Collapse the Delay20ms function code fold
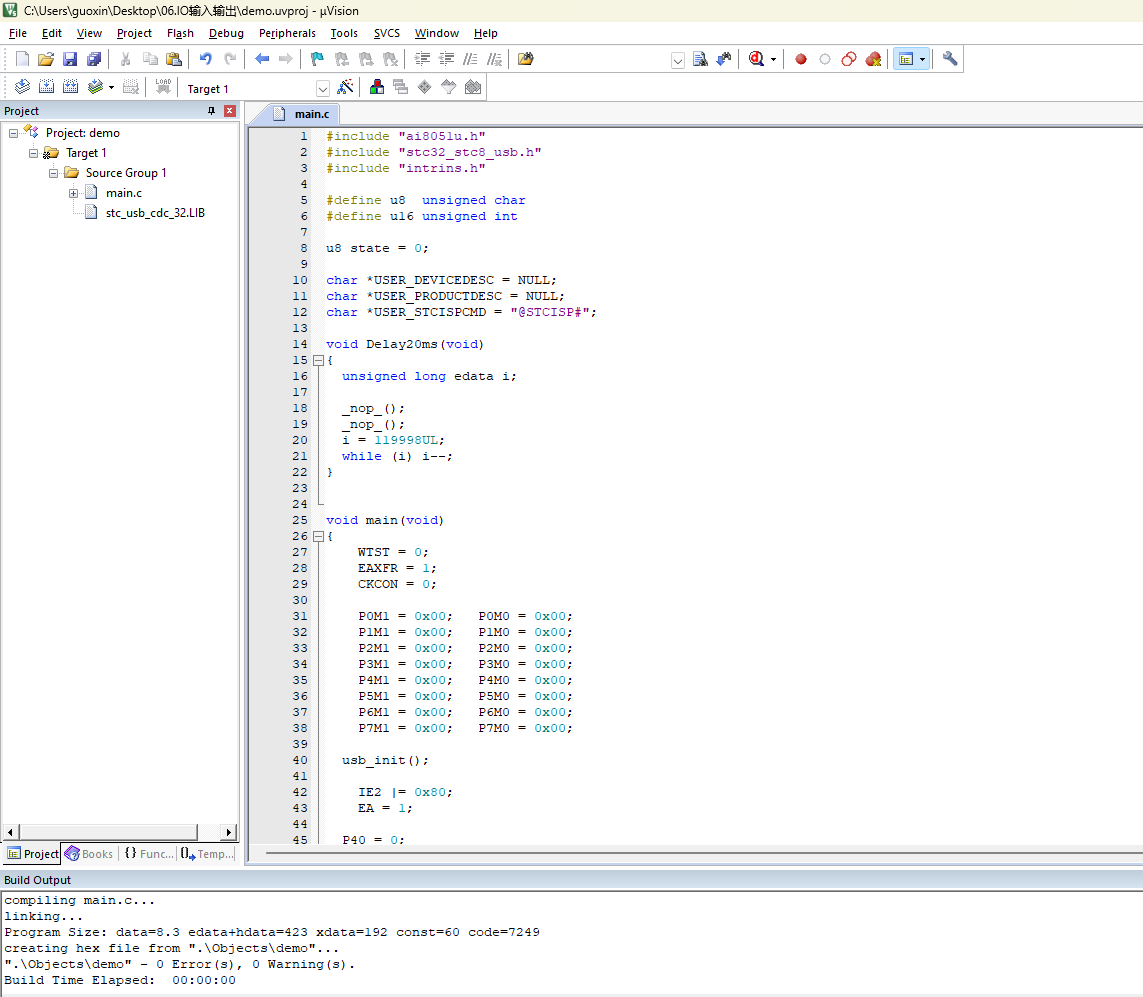 [x=318, y=360]
